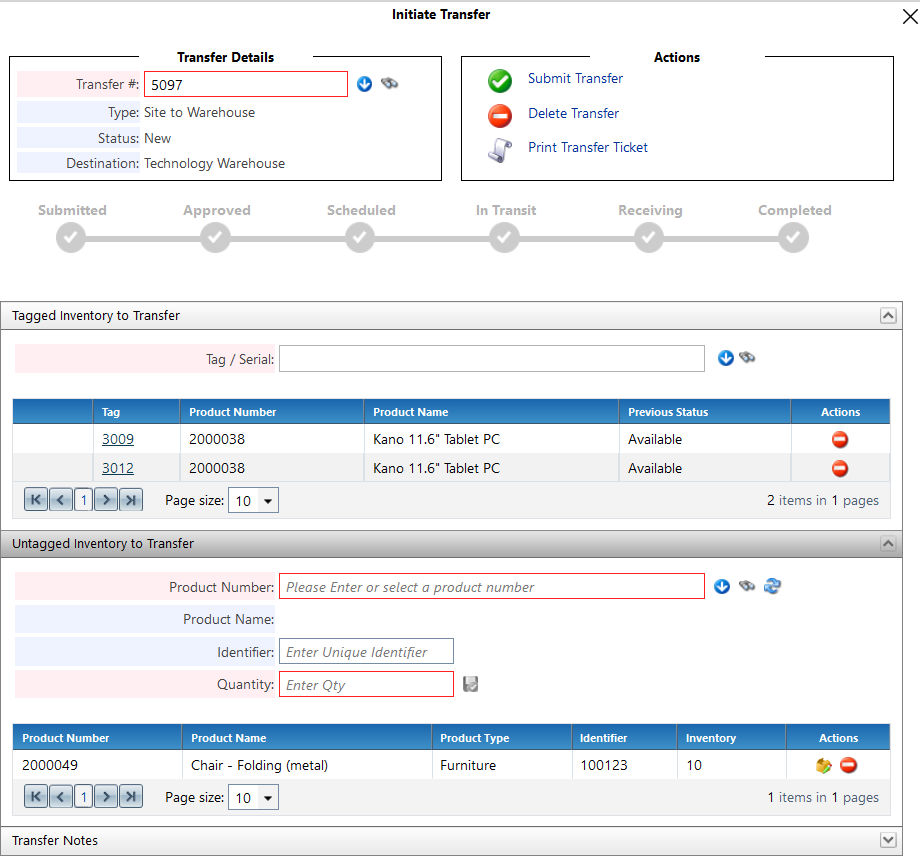The width and height of the screenshot is (920, 858).
Task: Click the Transfer Notes panel title
Action: (55, 840)
